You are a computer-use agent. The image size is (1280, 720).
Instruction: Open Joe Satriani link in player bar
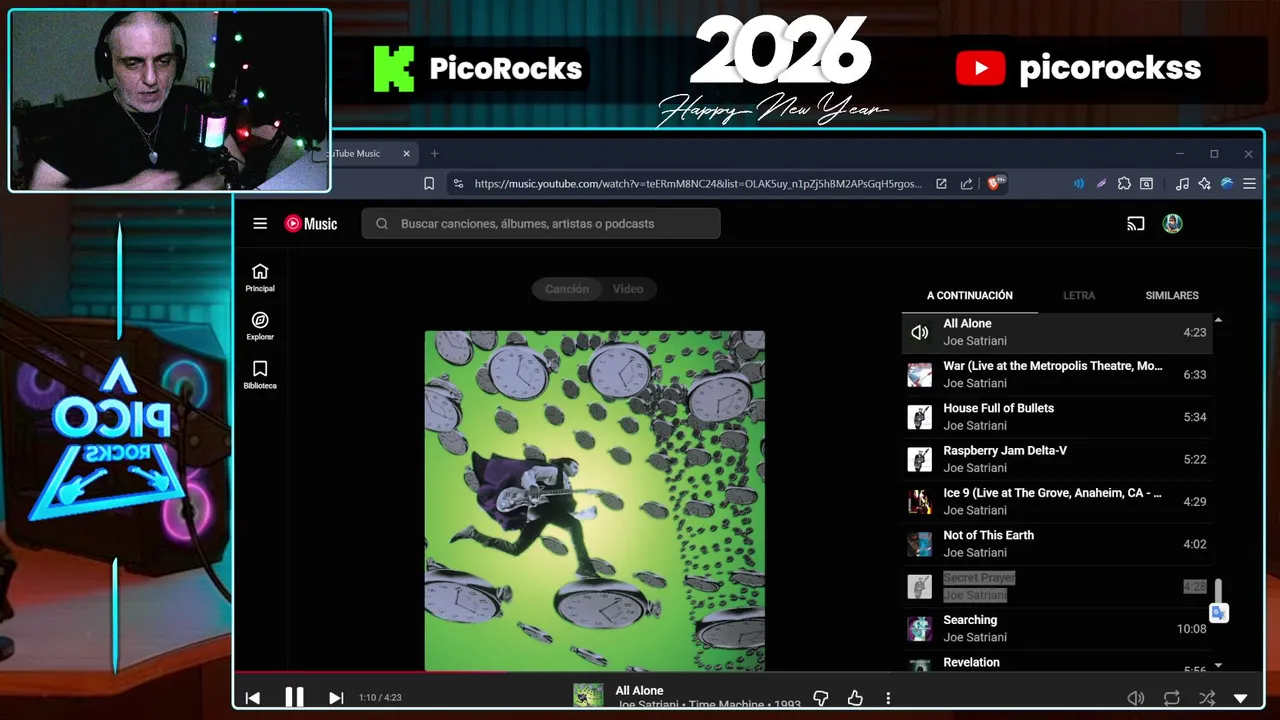pyautogui.click(x=650, y=705)
